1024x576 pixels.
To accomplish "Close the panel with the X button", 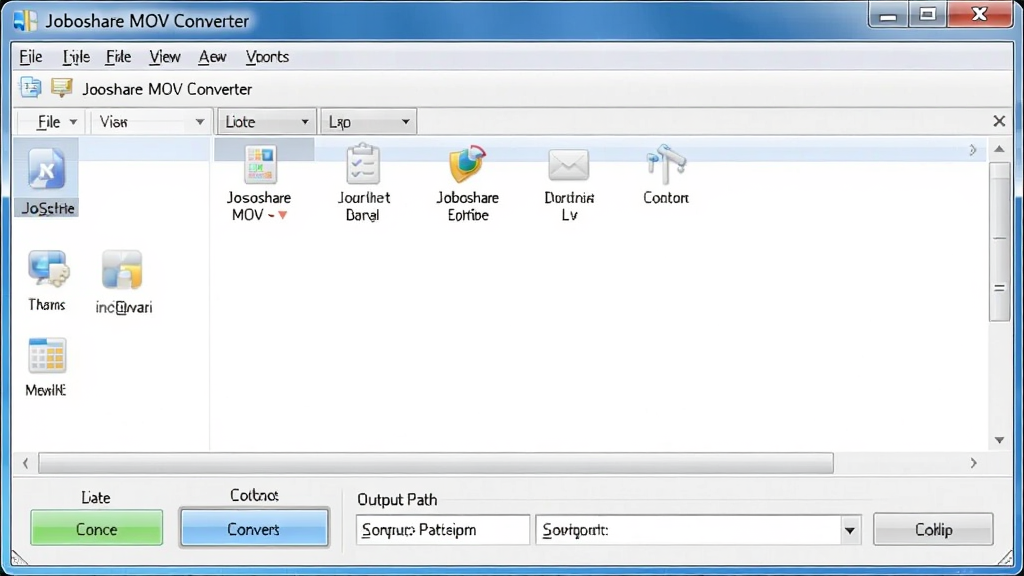I will click(x=999, y=121).
